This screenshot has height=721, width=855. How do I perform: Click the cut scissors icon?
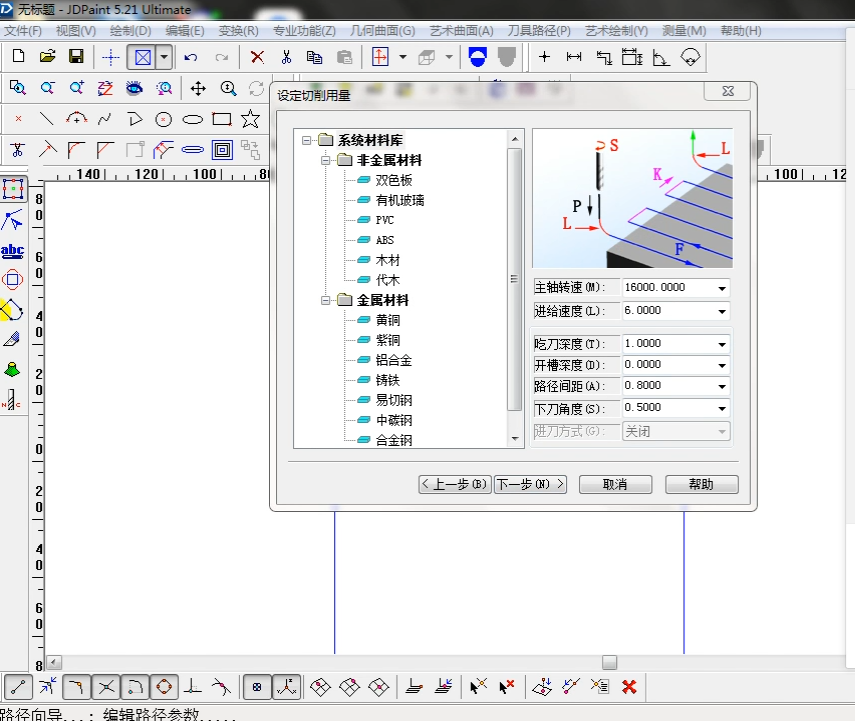click(286, 57)
